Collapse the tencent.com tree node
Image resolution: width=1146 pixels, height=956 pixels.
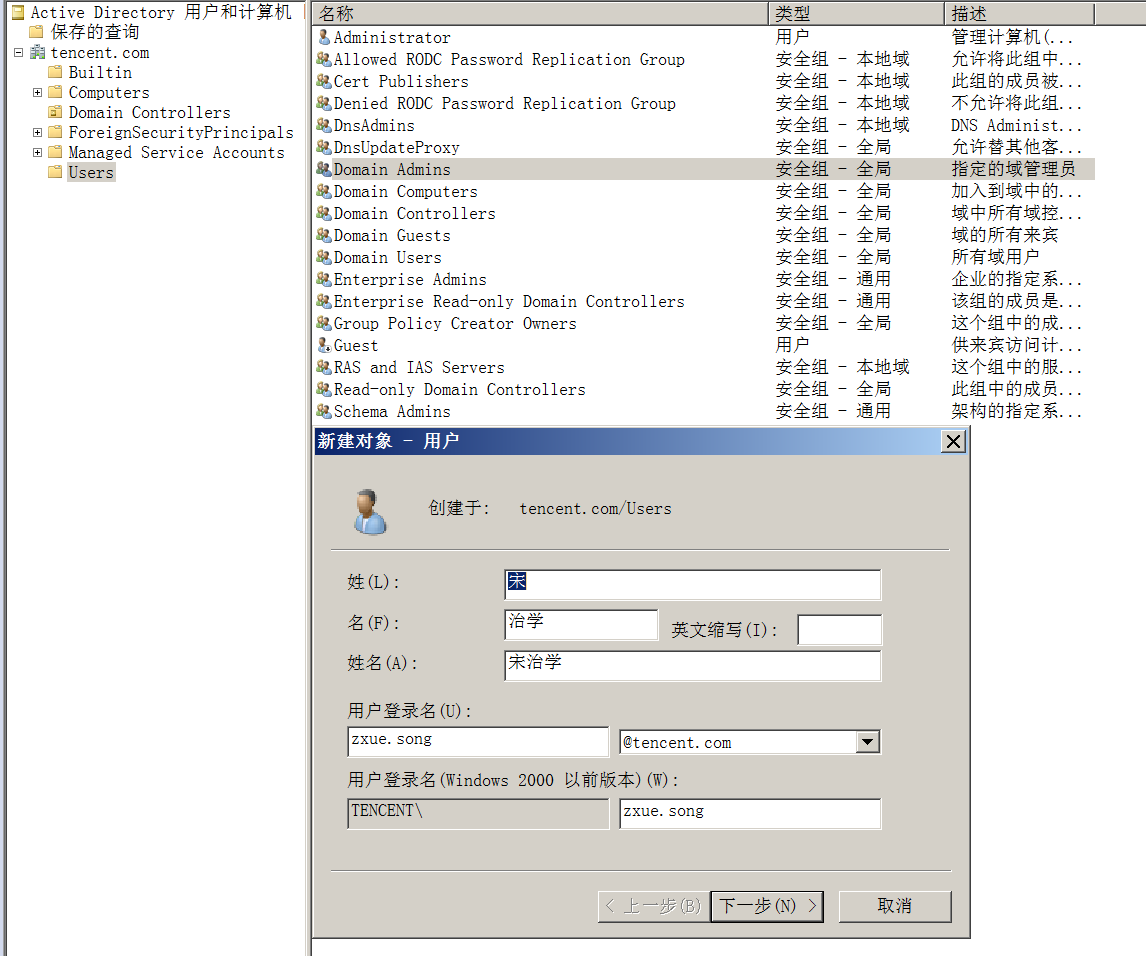point(18,53)
